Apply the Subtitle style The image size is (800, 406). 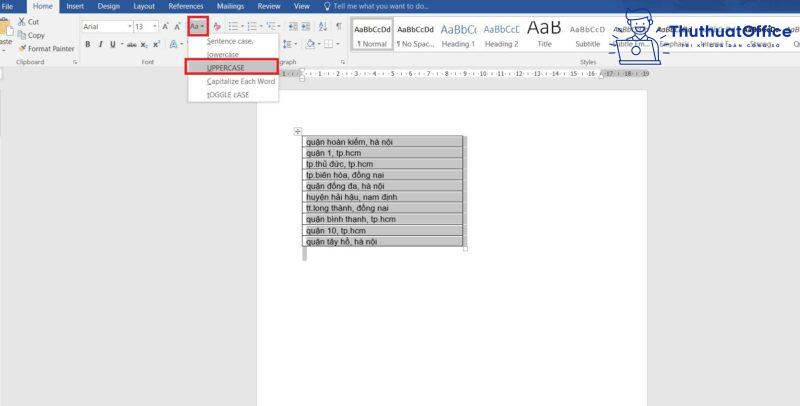tap(587, 35)
